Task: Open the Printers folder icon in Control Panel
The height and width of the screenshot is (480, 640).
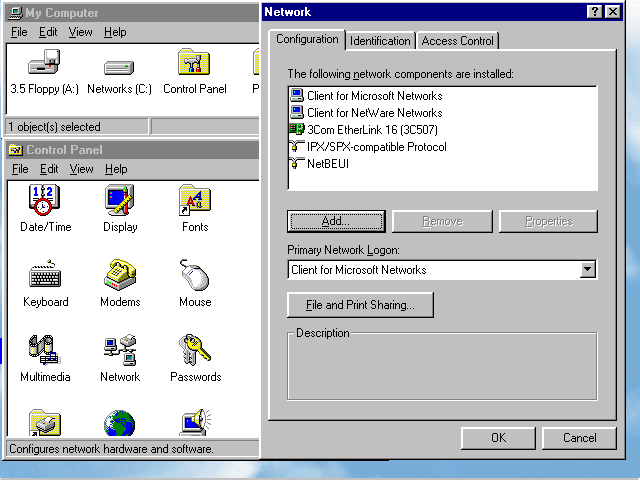Action: (x=45, y=422)
